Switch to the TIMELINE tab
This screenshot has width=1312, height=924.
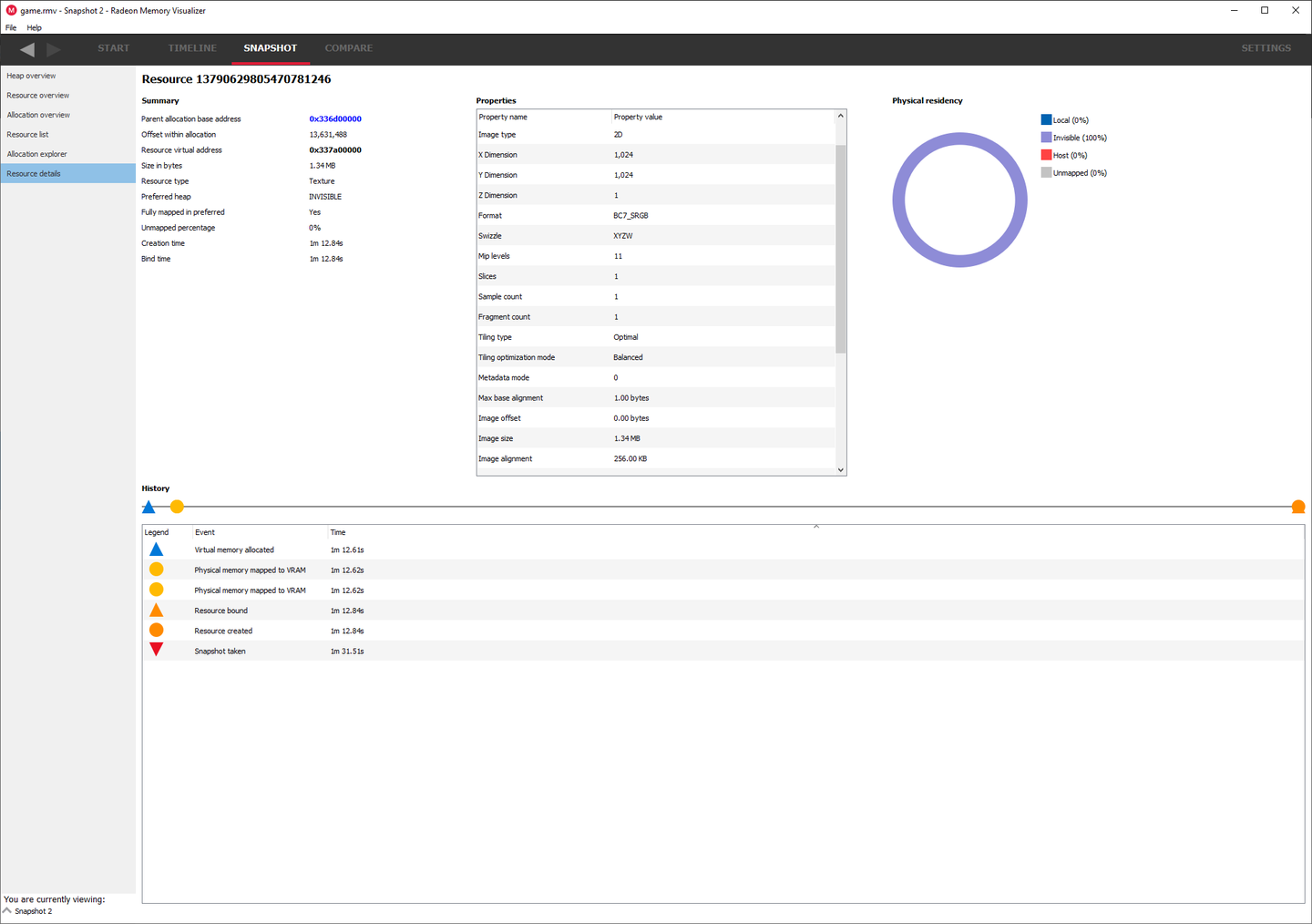tap(191, 48)
